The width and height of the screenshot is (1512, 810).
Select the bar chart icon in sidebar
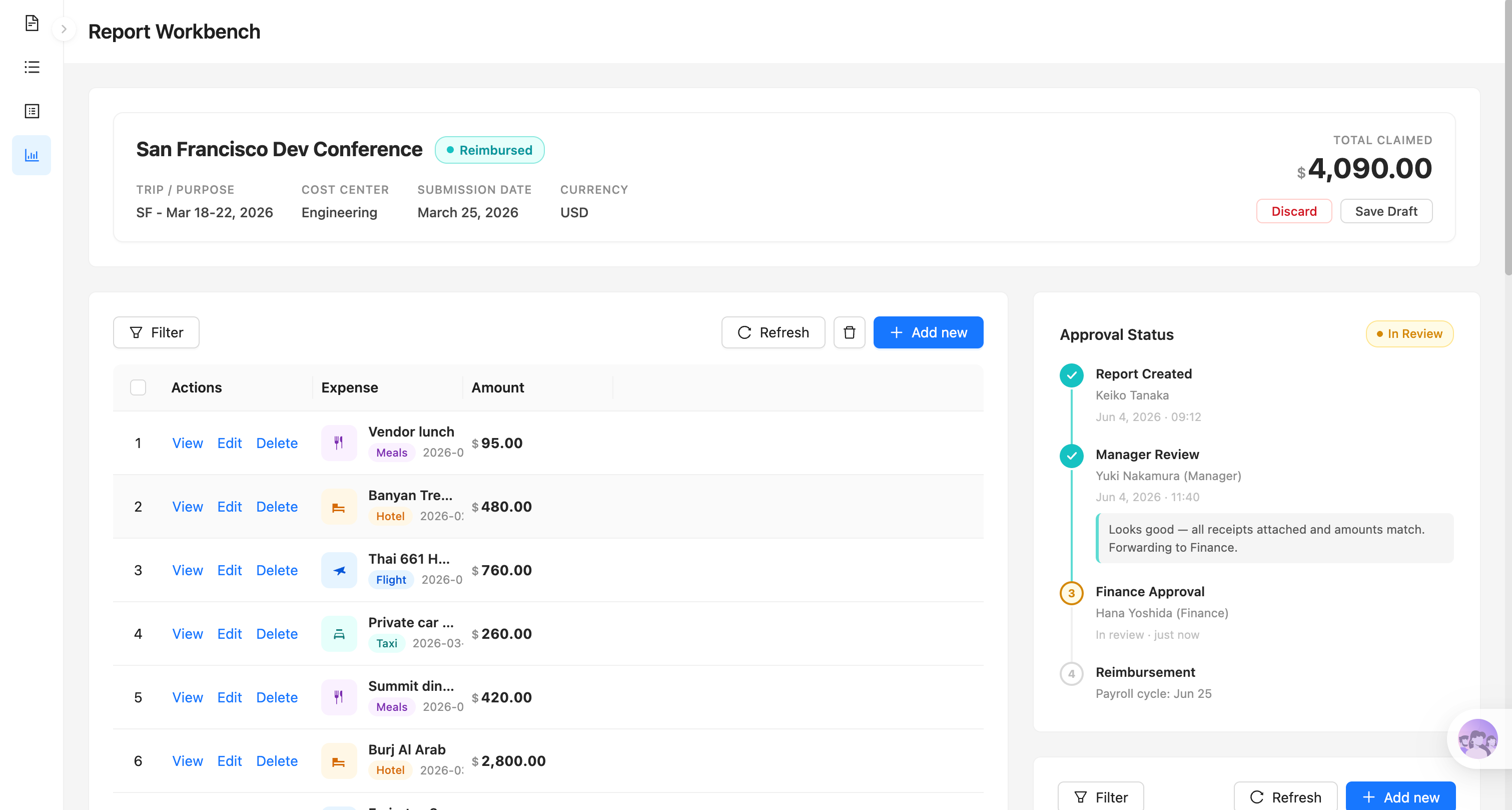click(32, 155)
